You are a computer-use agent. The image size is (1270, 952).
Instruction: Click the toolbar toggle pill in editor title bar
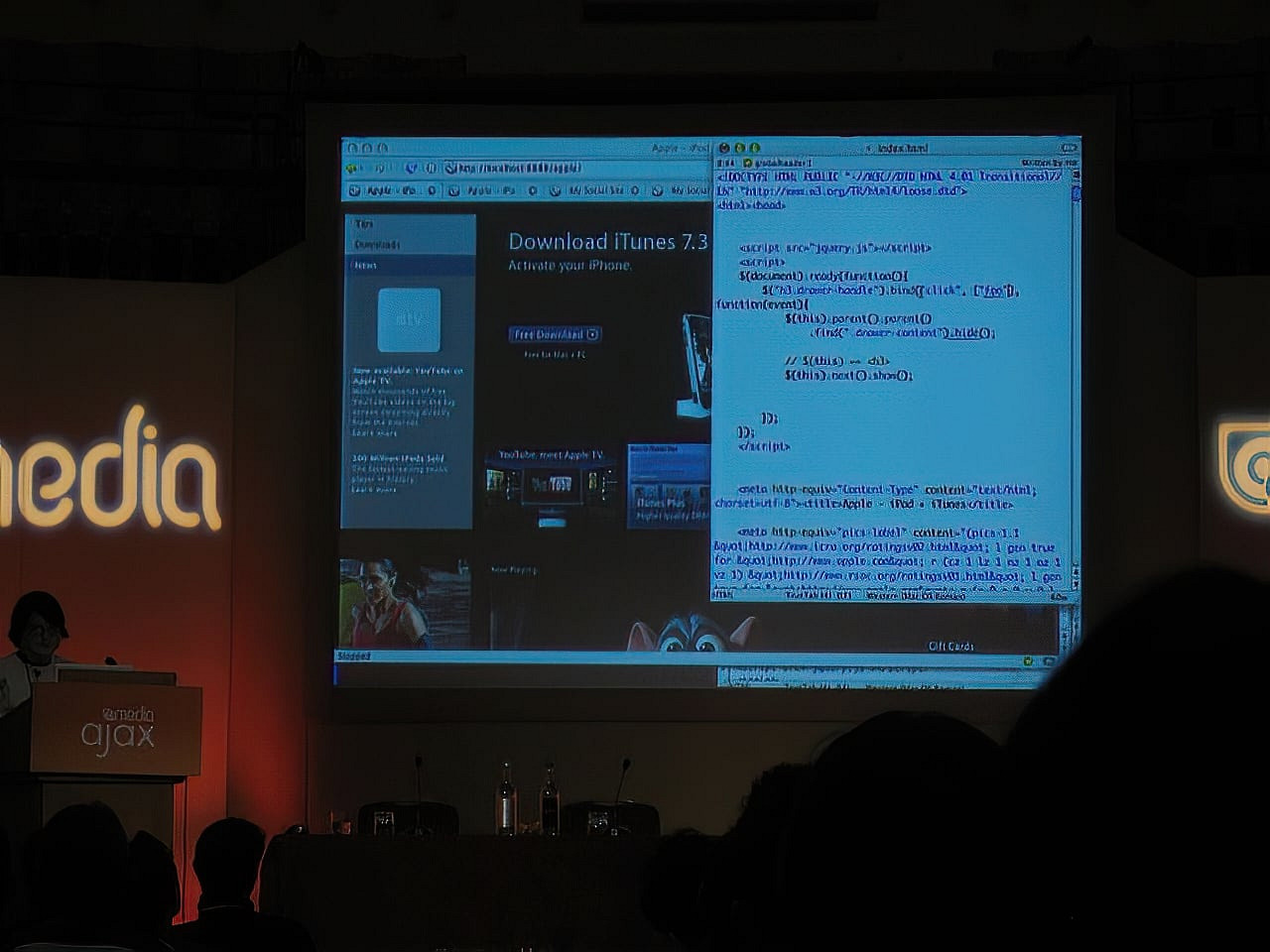click(x=1068, y=148)
